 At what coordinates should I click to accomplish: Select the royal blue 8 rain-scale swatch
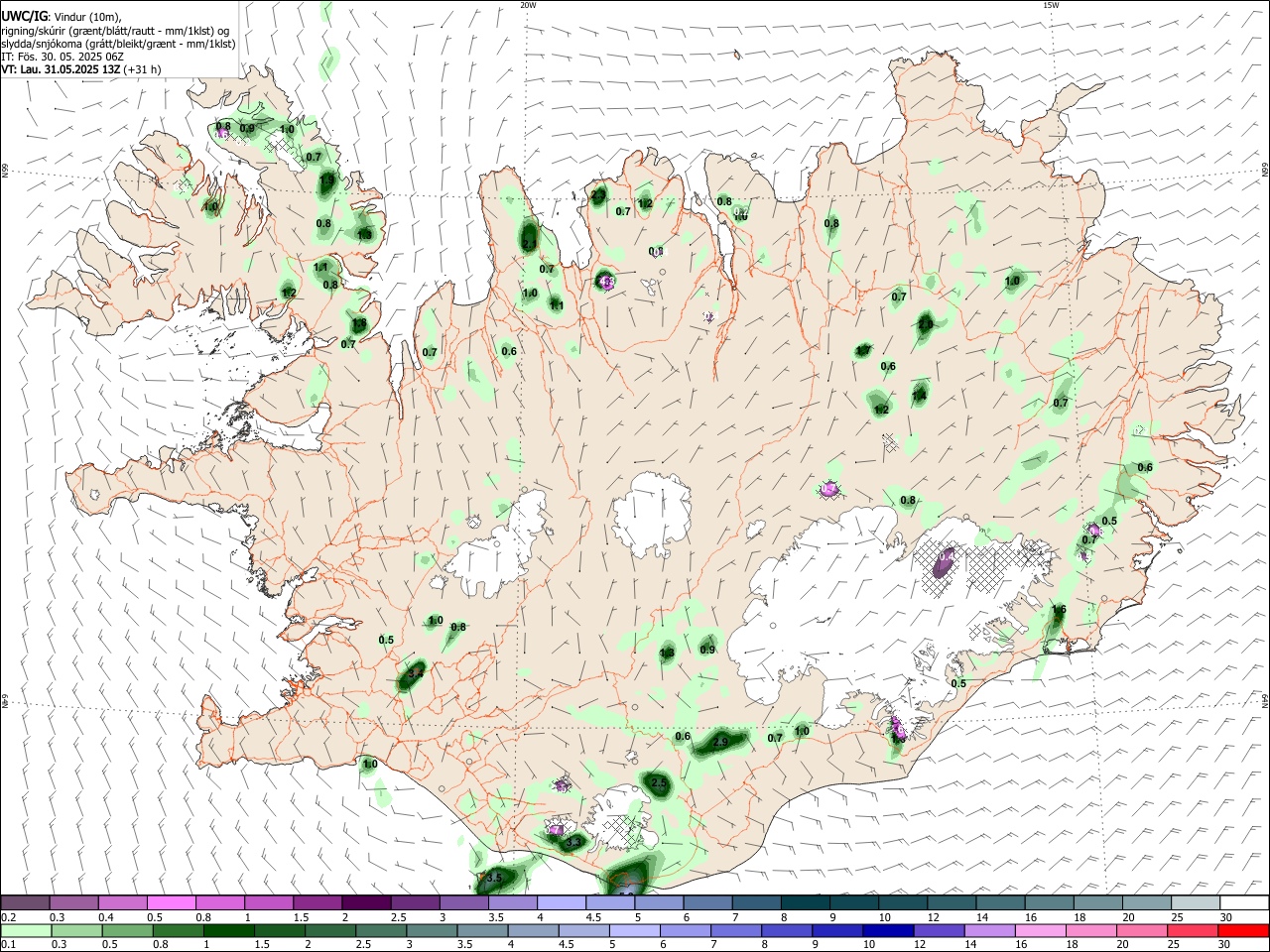click(787, 930)
